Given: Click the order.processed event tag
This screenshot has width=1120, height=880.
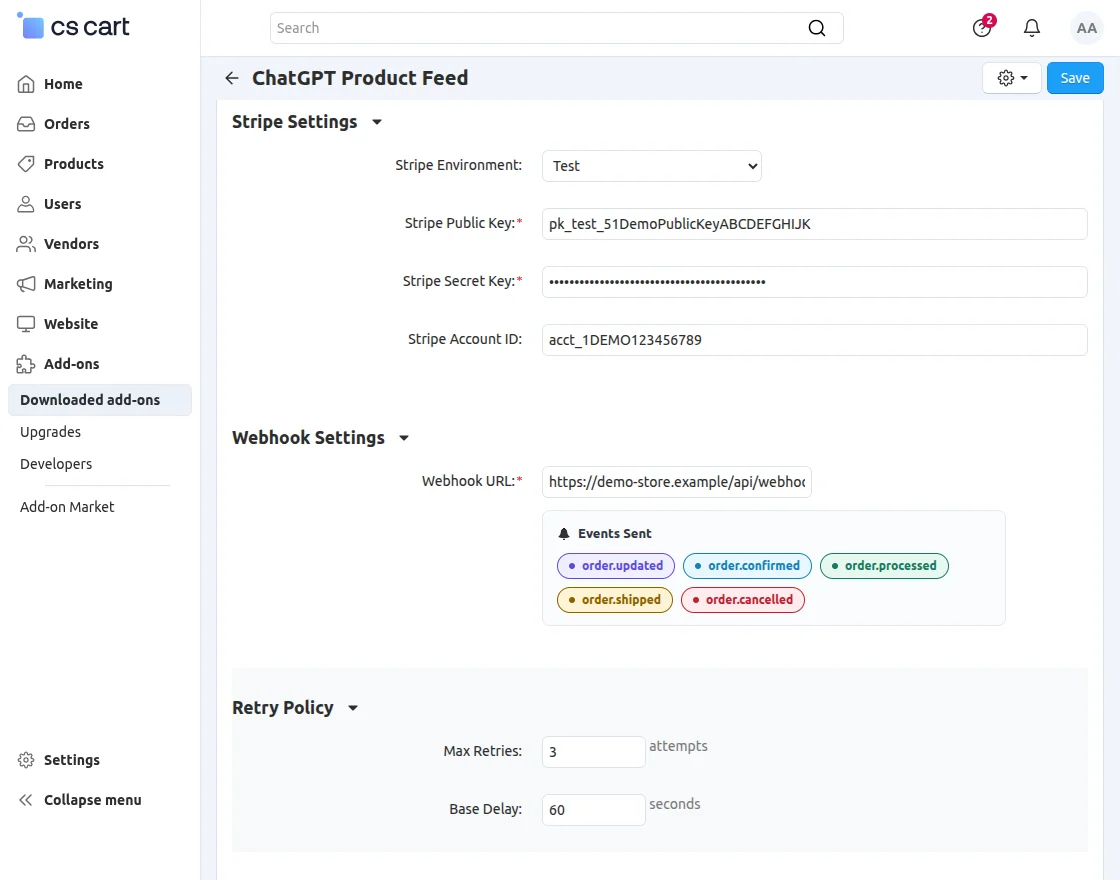Looking at the screenshot, I should [x=884, y=566].
